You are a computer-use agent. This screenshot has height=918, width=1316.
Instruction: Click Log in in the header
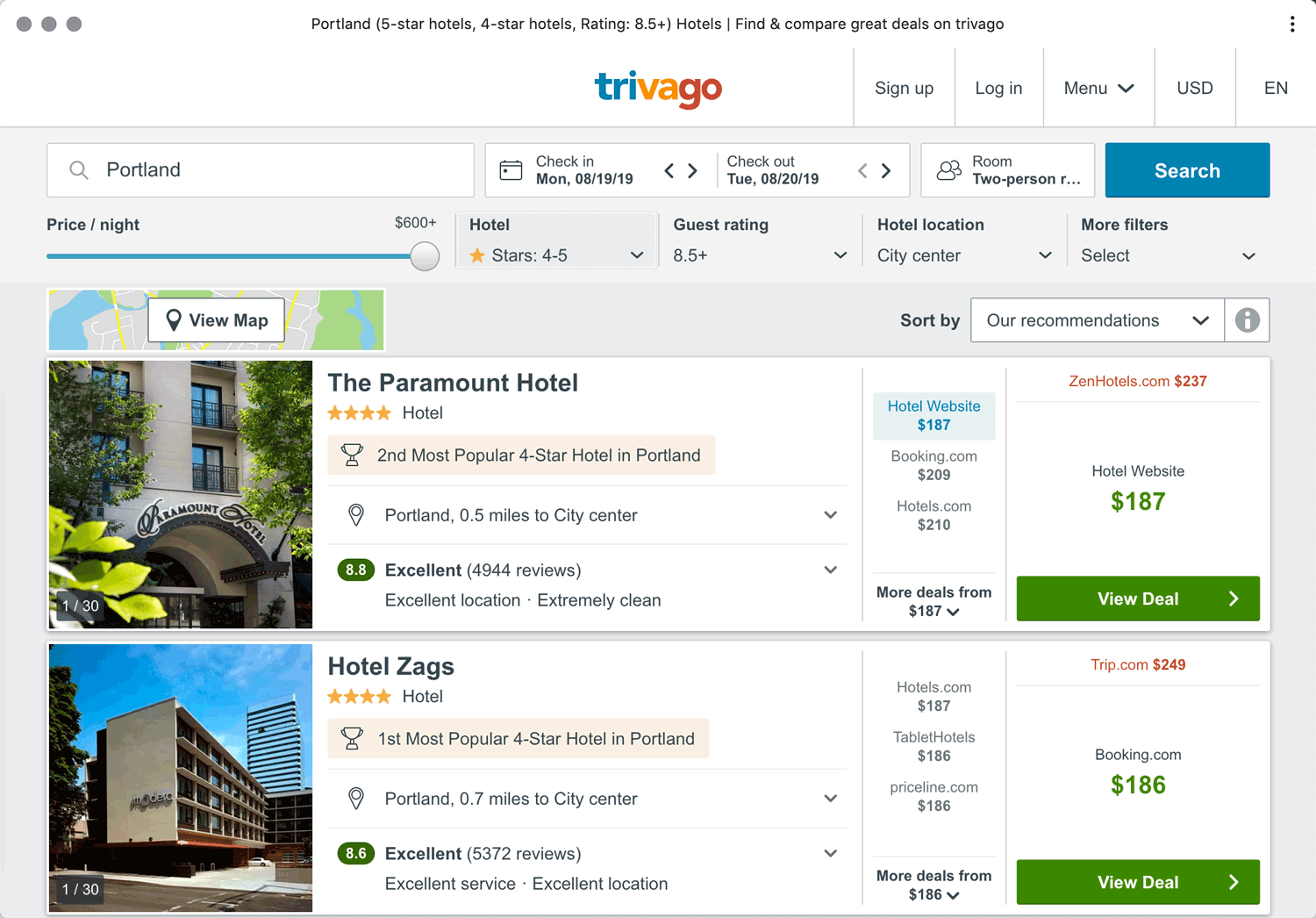point(998,88)
